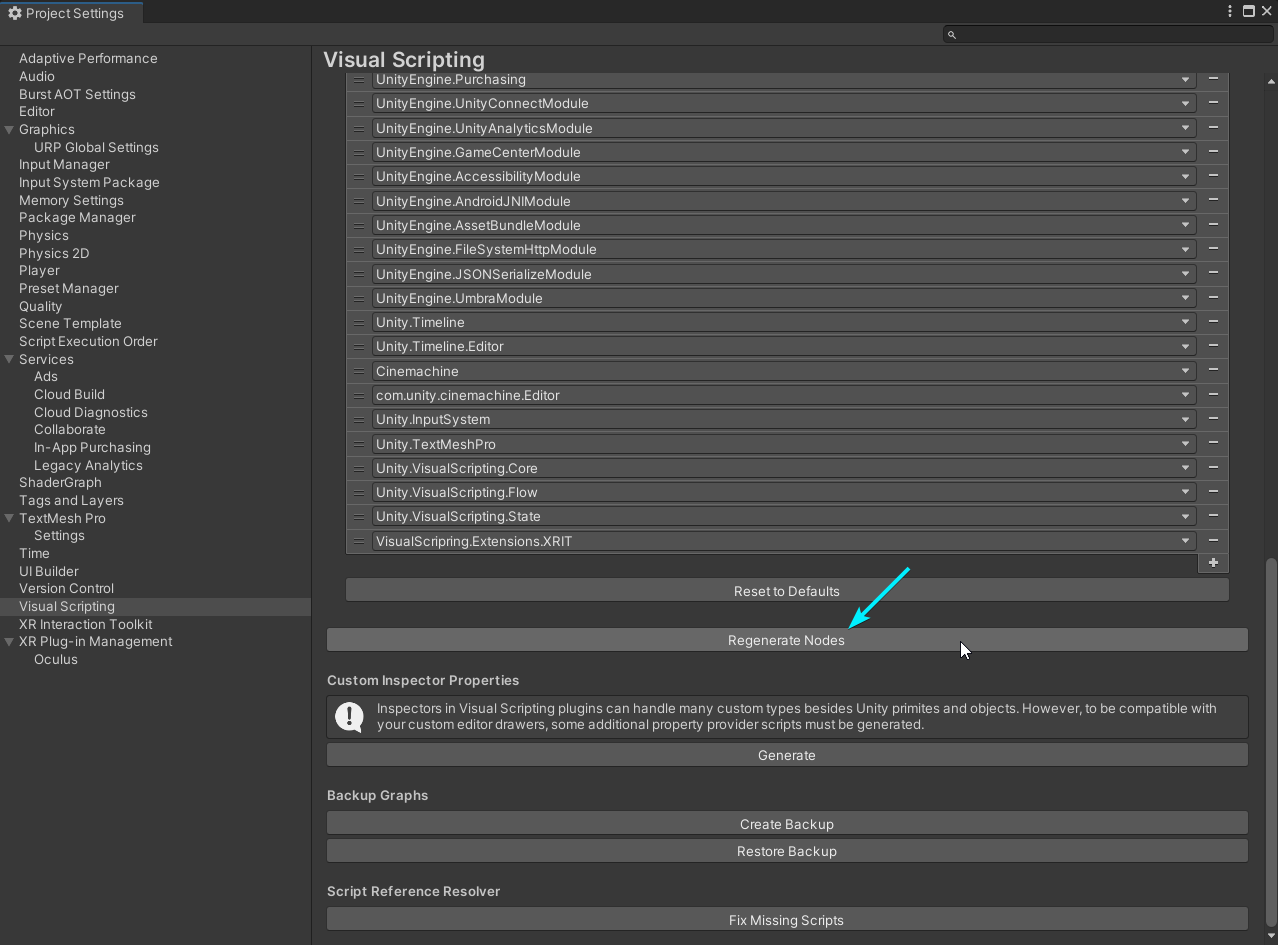Open the Project Settings window options menu
This screenshot has height=945, width=1278.
1230,11
